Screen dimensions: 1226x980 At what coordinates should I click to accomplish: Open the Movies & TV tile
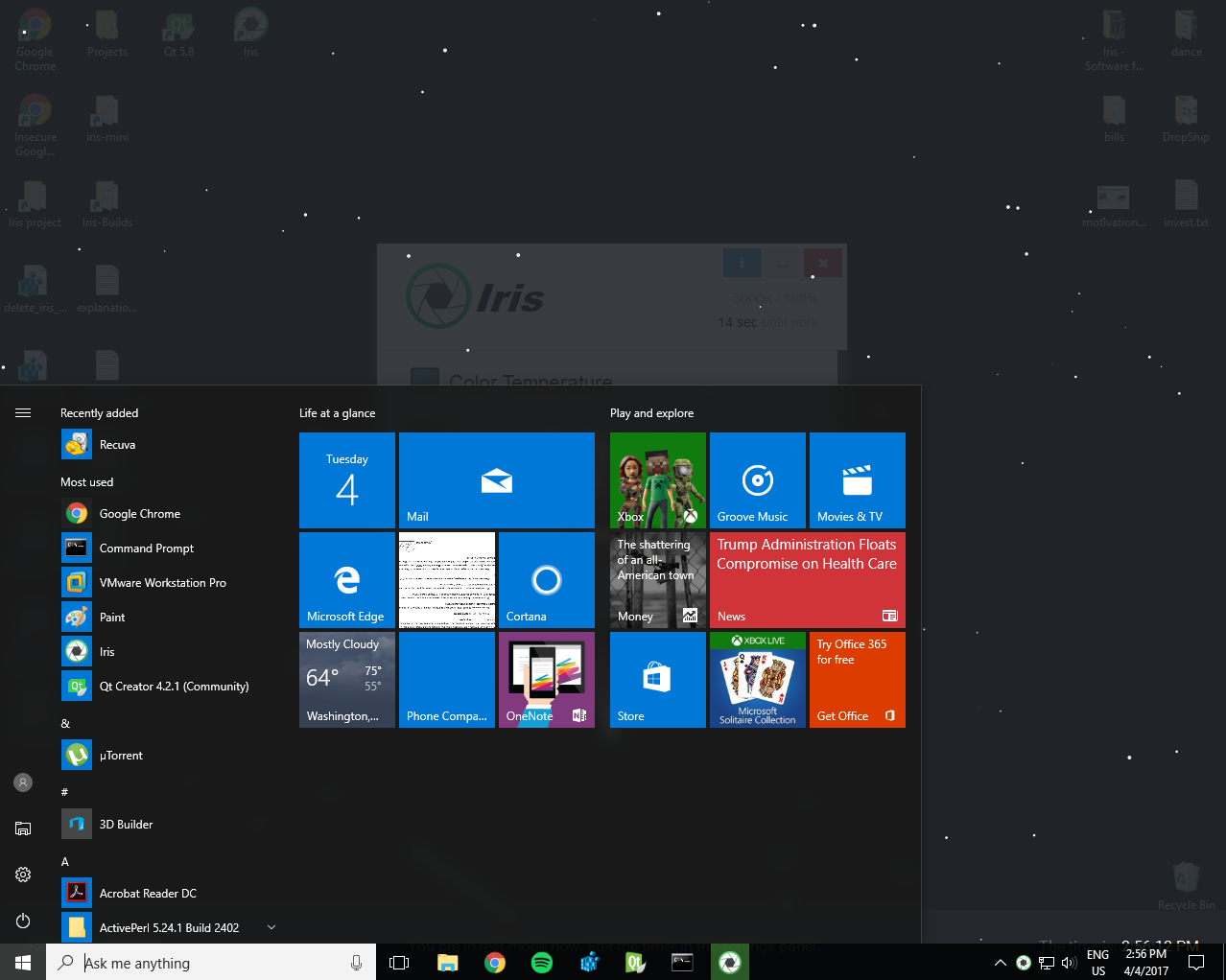(x=858, y=480)
